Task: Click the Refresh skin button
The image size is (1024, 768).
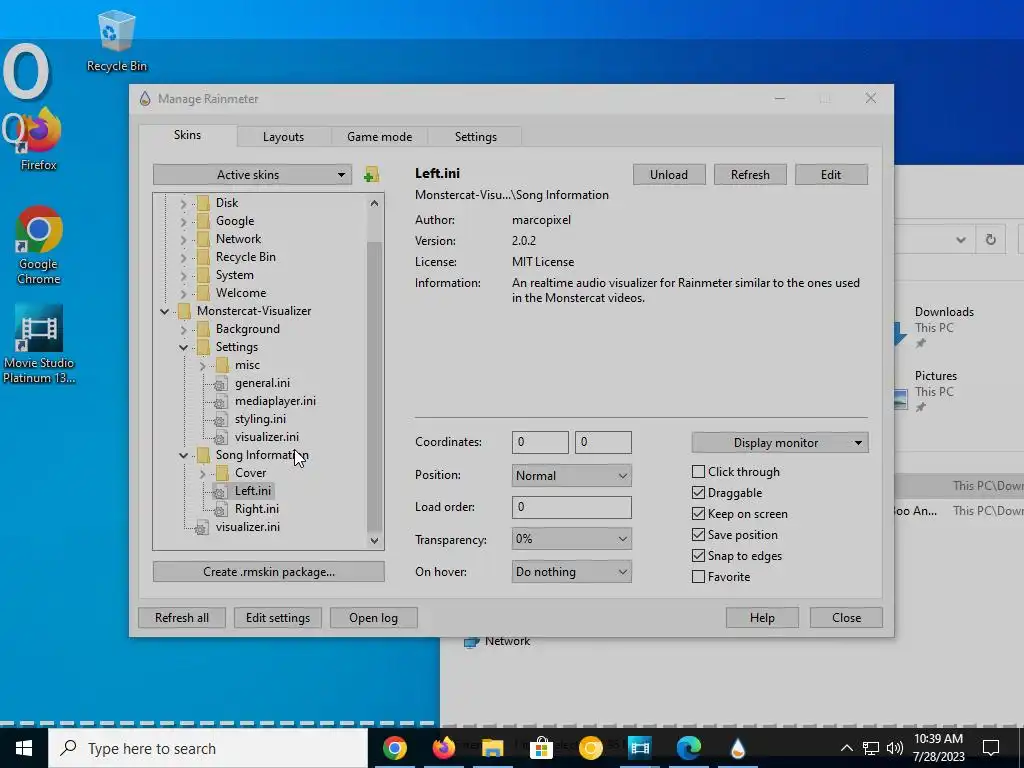Action: coord(750,174)
